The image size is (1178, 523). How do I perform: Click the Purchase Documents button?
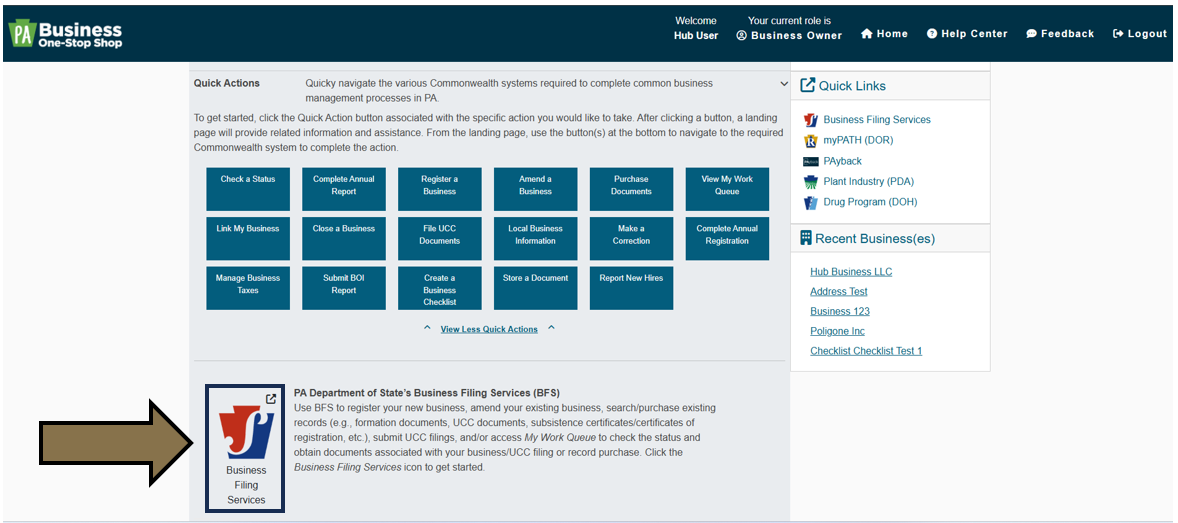click(631, 189)
